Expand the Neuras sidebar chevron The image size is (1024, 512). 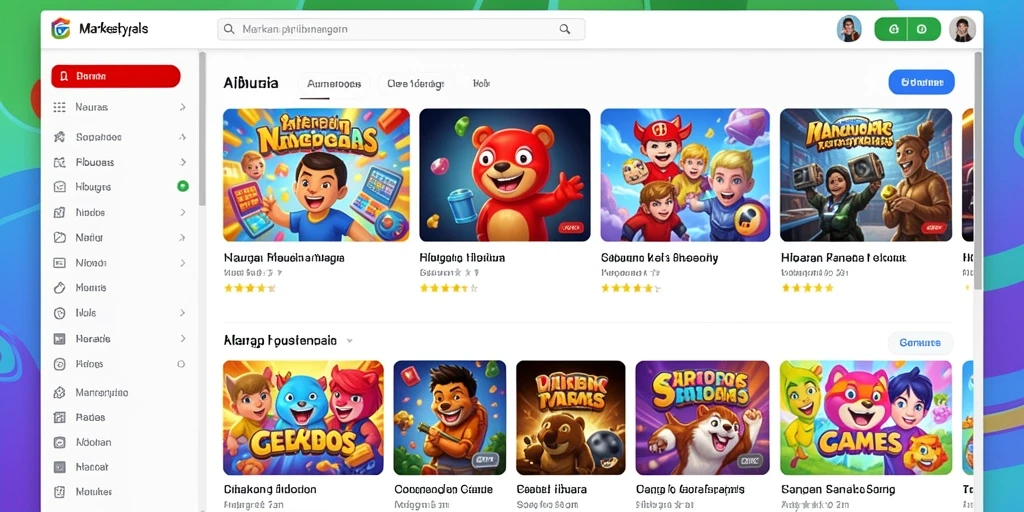[182, 107]
